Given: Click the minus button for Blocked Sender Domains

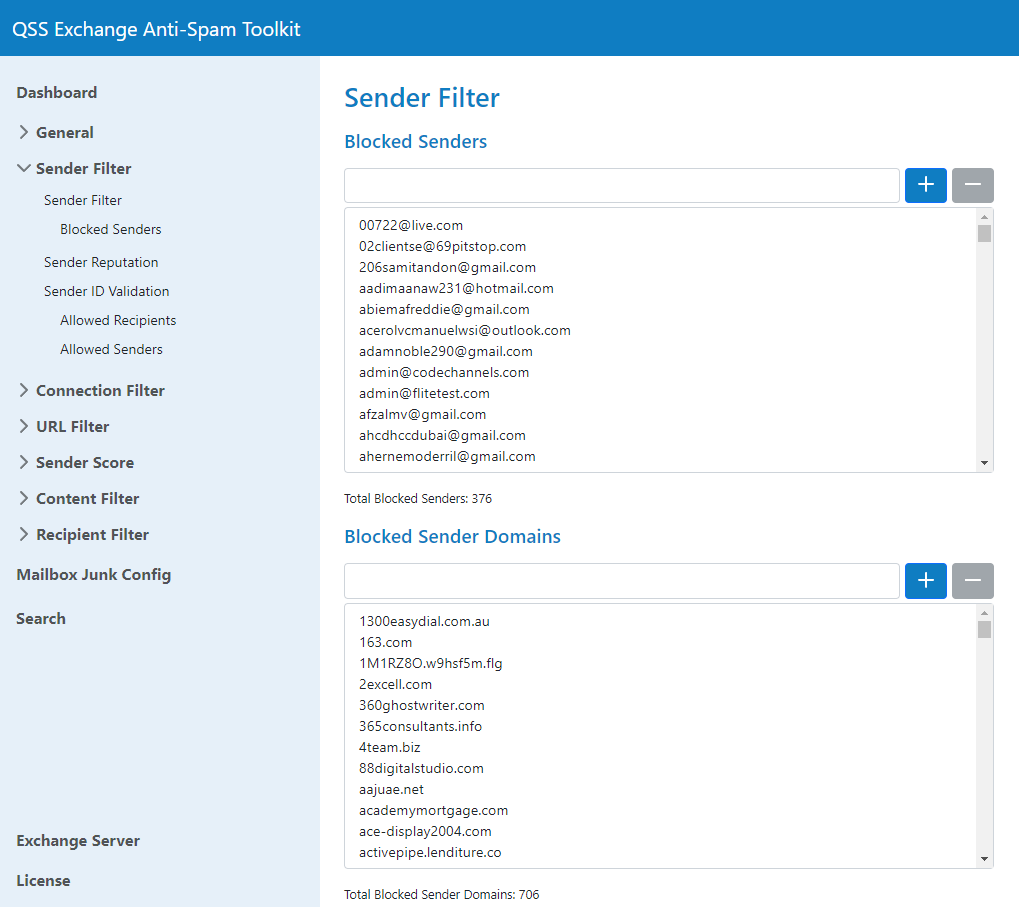Looking at the screenshot, I should (972, 580).
